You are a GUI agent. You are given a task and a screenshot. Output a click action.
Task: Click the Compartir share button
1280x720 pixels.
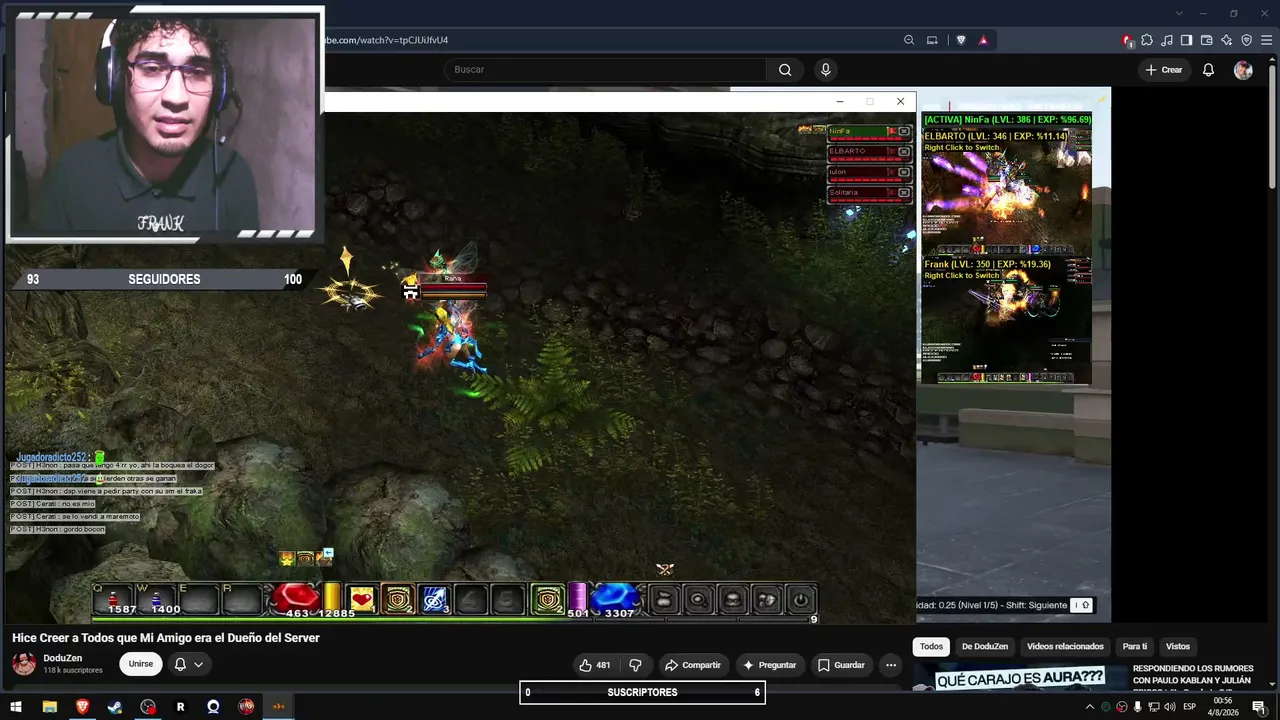tap(693, 665)
